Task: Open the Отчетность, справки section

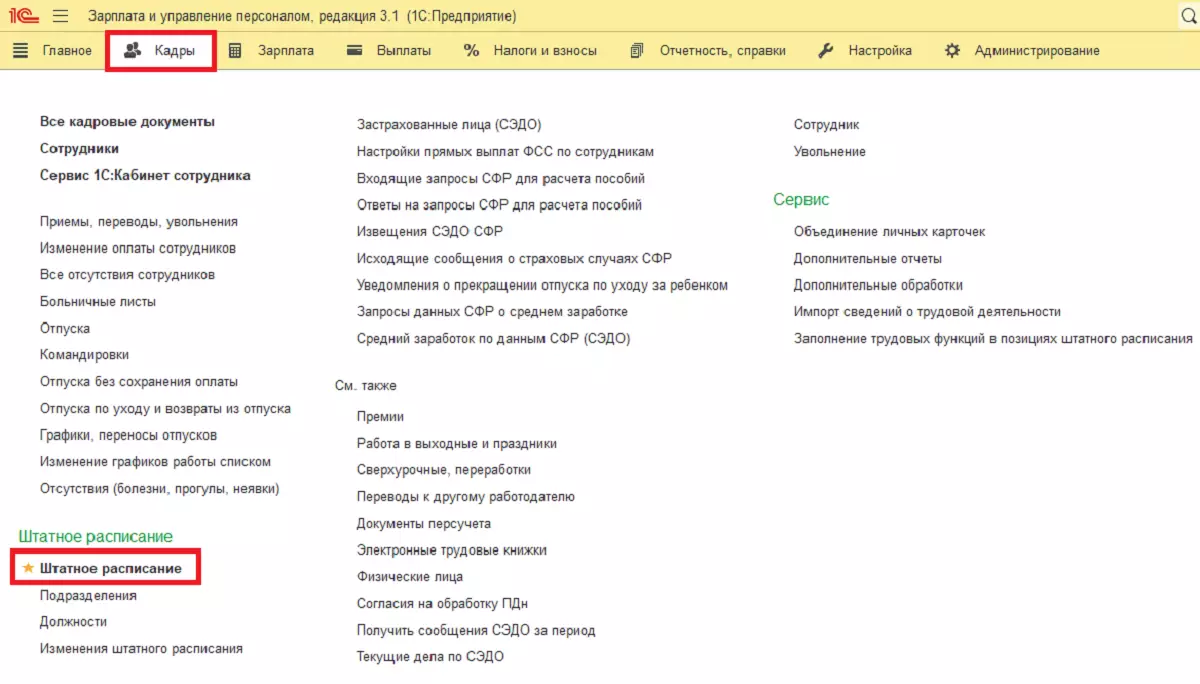Action: pos(723,50)
